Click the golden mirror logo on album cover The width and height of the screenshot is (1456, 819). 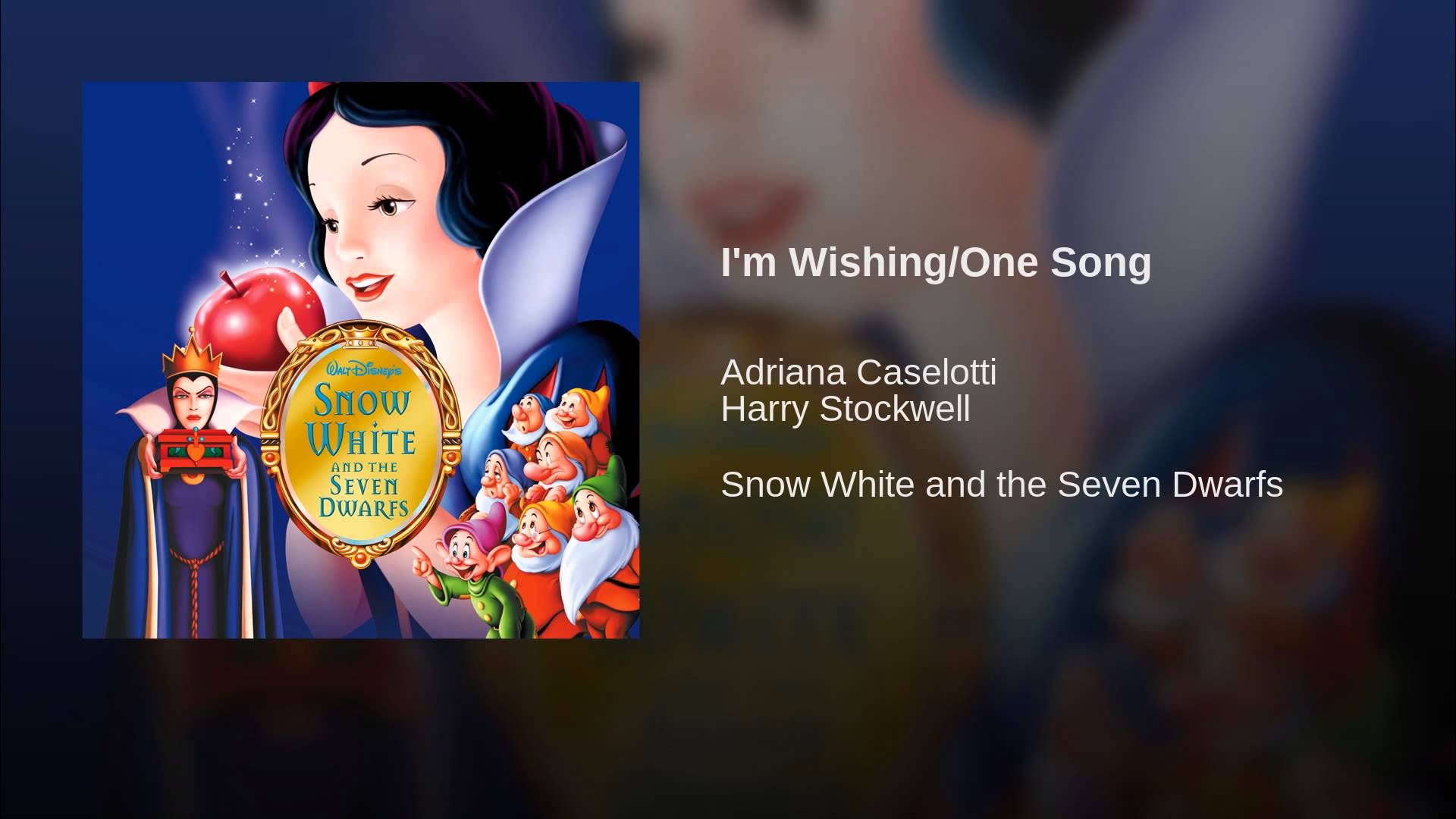click(361, 444)
